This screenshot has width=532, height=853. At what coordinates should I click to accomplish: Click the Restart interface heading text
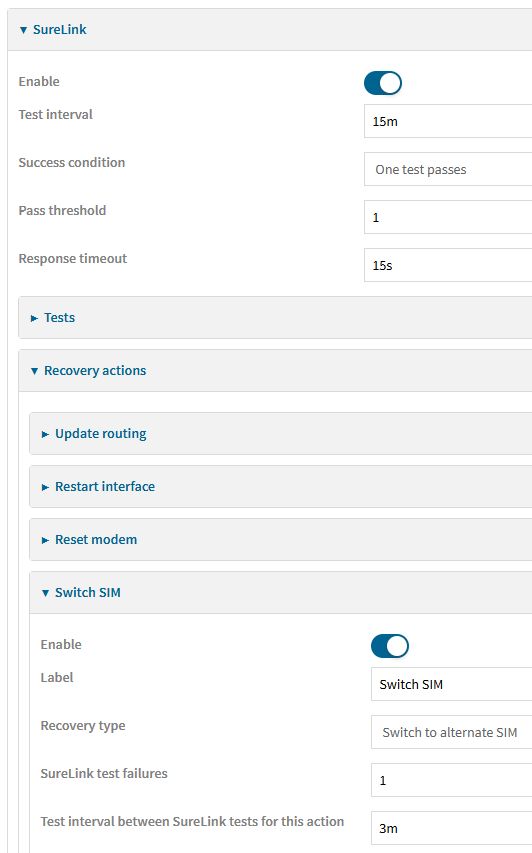coord(105,486)
